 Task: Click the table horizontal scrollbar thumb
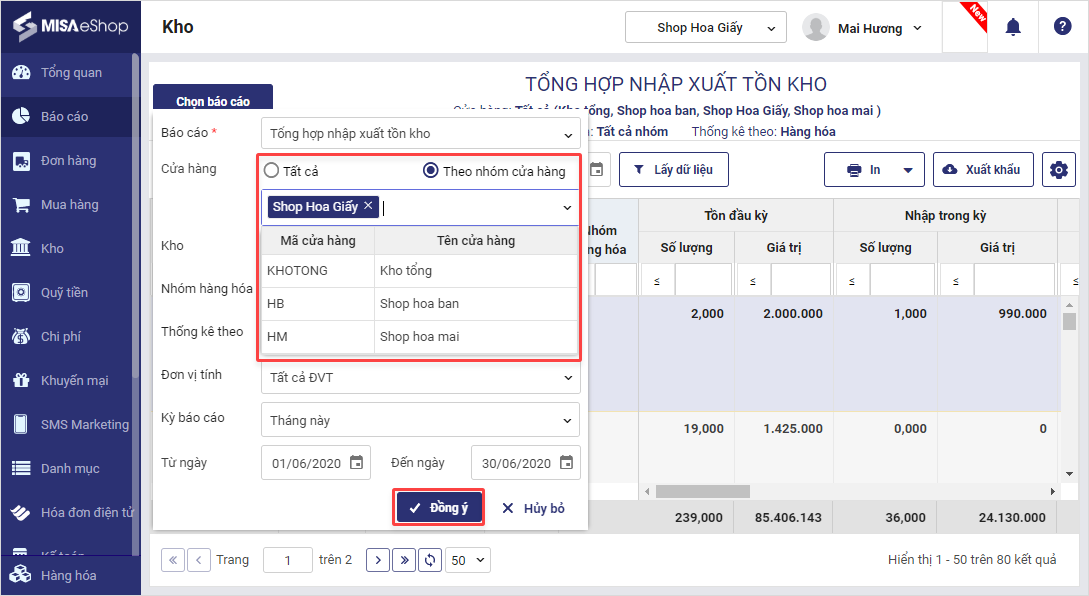(x=703, y=491)
